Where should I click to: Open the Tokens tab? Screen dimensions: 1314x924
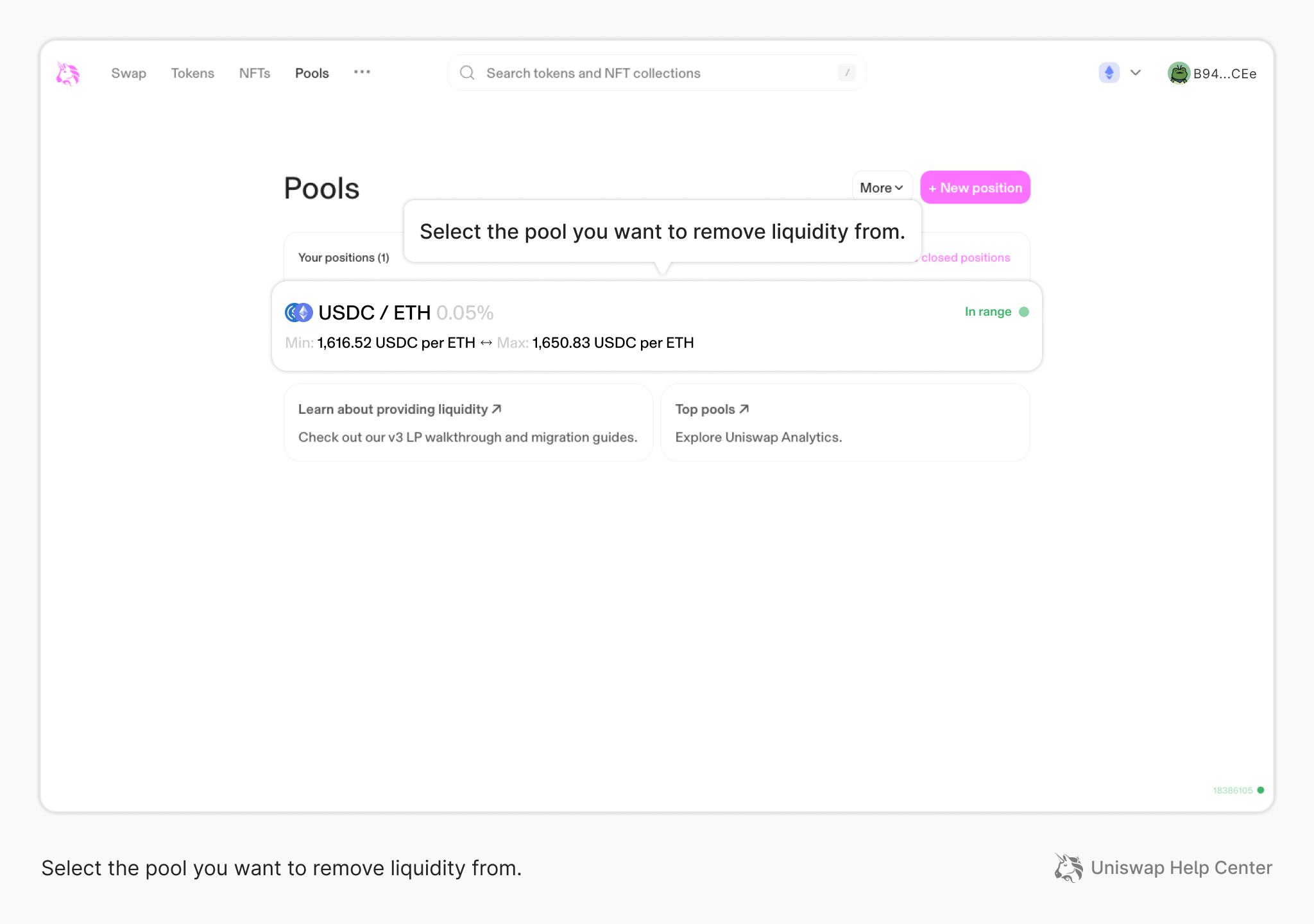192,73
